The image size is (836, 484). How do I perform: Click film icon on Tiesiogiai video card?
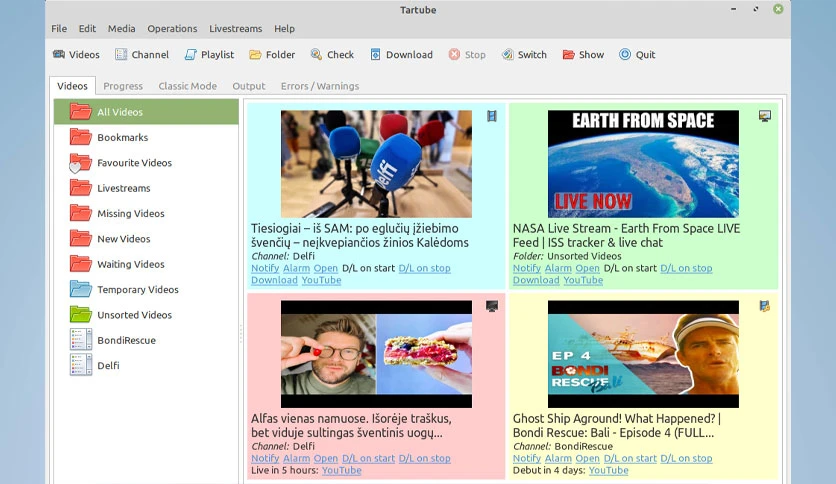click(492, 116)
